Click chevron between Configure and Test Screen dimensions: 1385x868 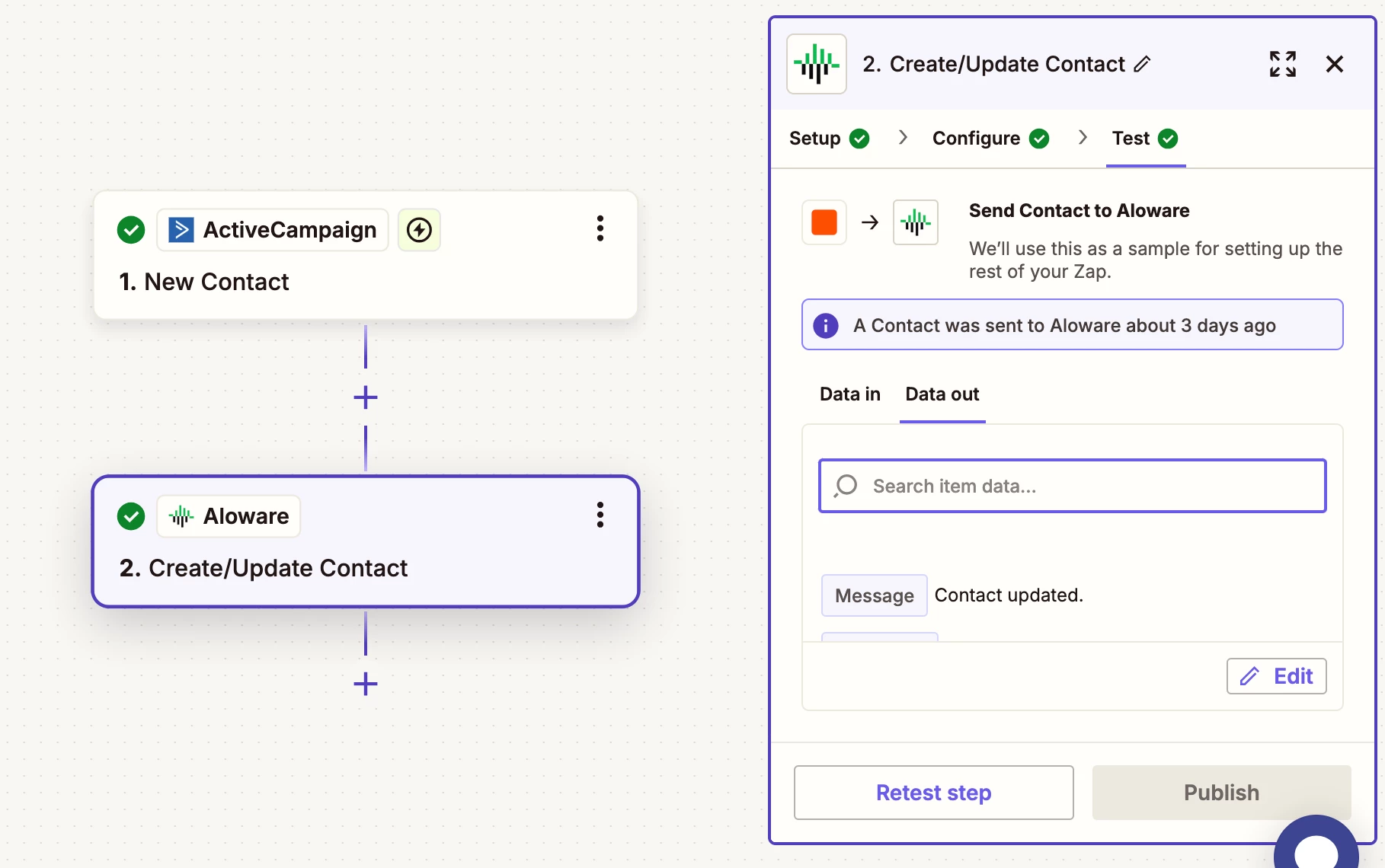[1083, 137]
